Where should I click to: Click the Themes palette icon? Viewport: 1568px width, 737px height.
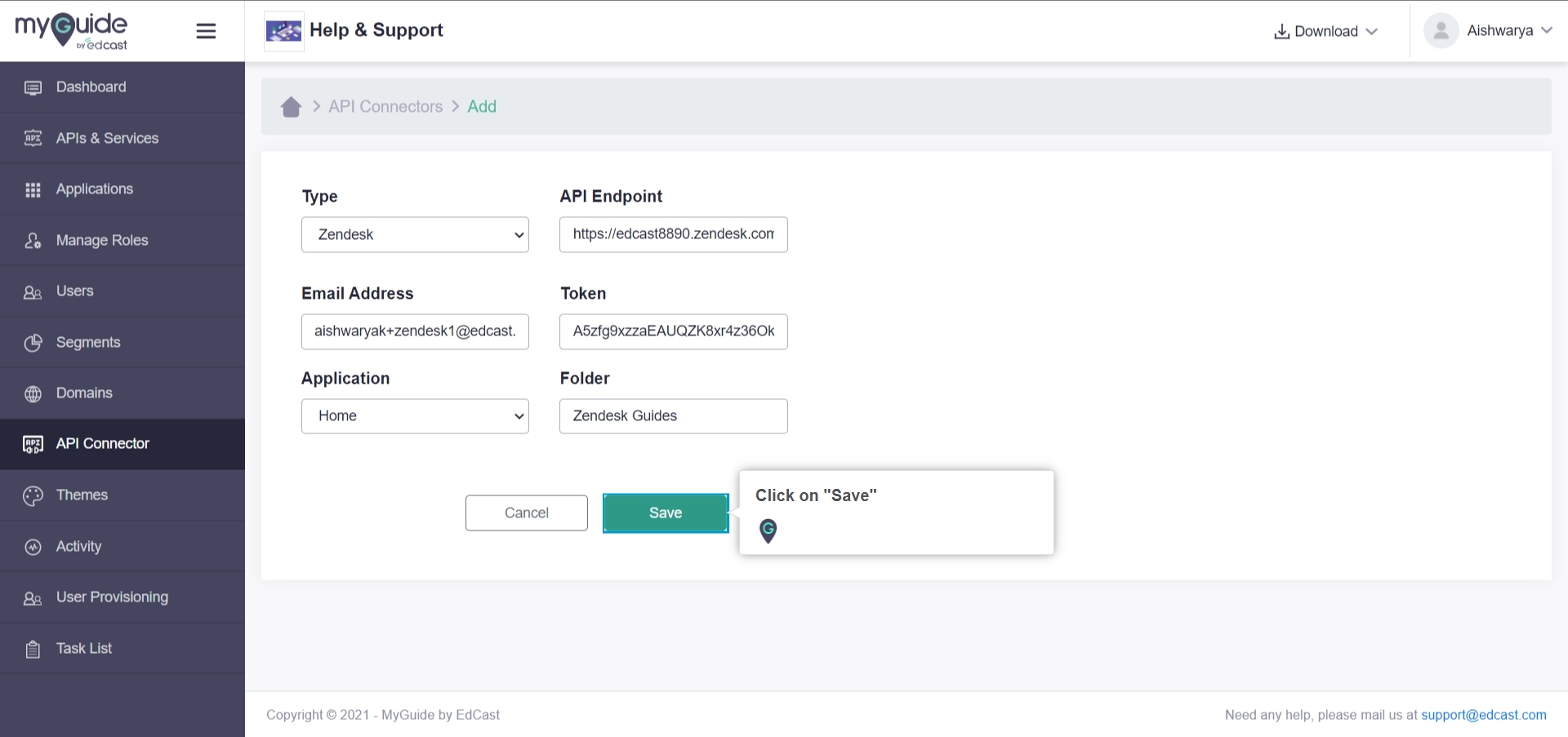pos(33,496)
